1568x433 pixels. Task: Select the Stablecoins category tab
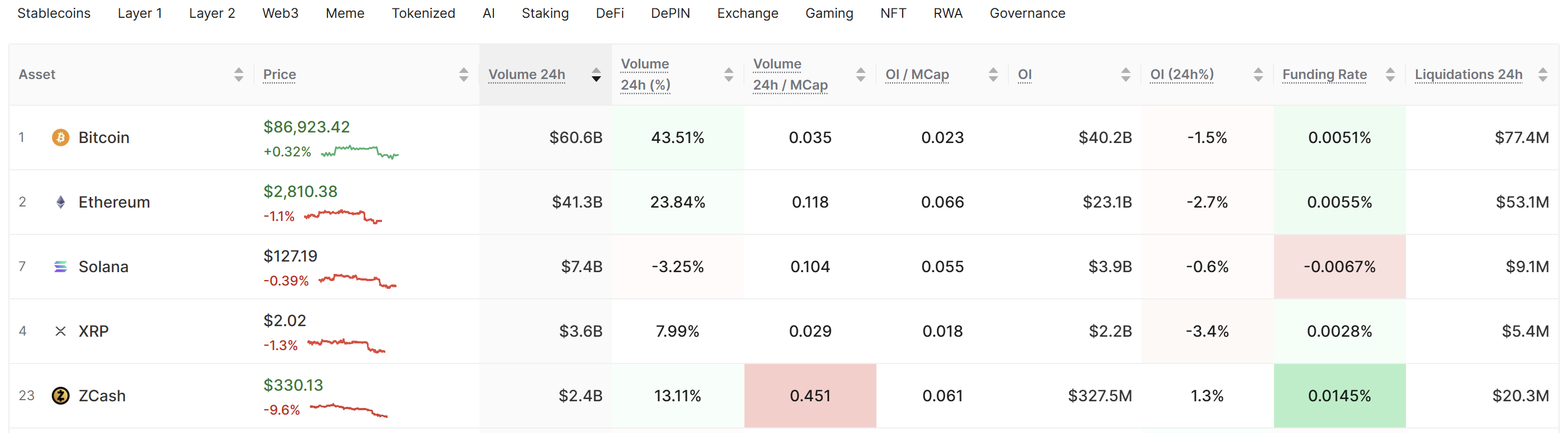pos(53,13)
